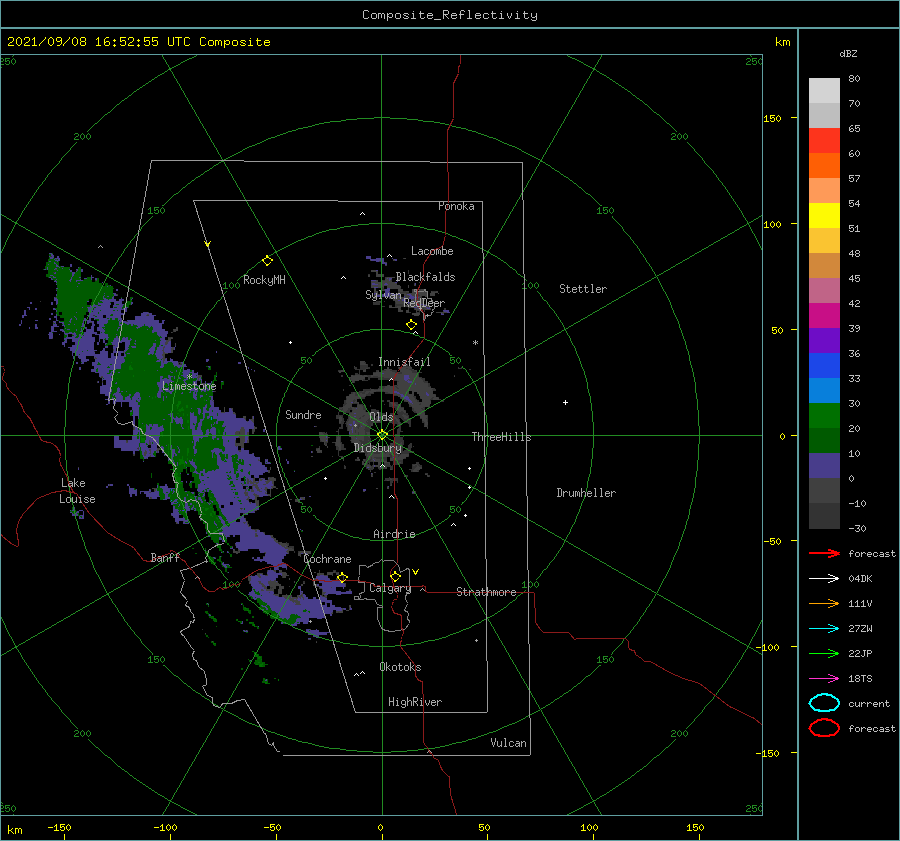The width and height of the screenshot is (900, 841).
Task: Click the Strathmore town label
Action: coord(486,592)
